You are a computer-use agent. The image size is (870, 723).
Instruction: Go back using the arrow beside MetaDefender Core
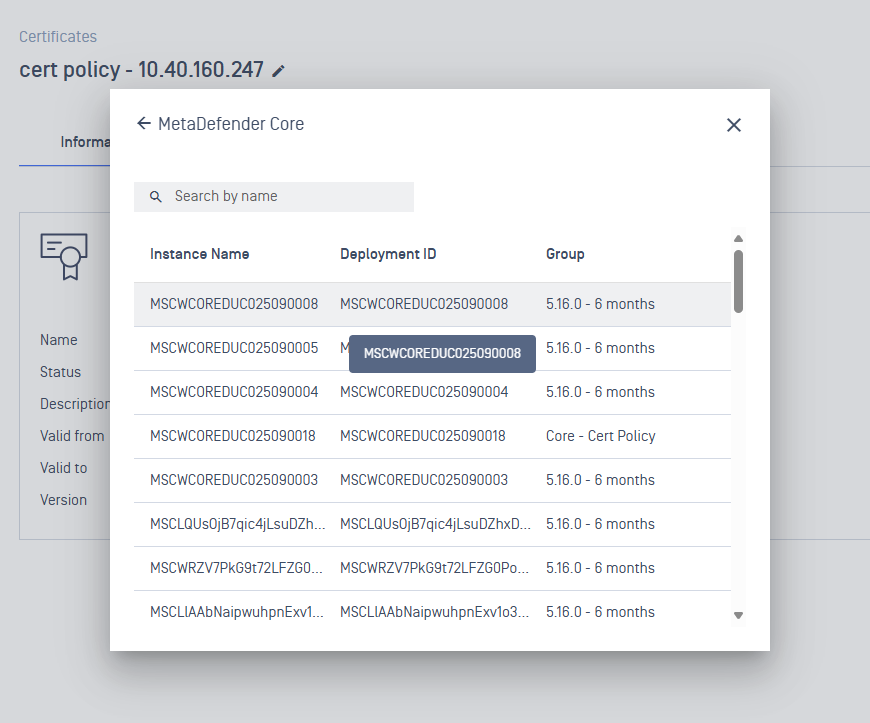coord(144,123)
